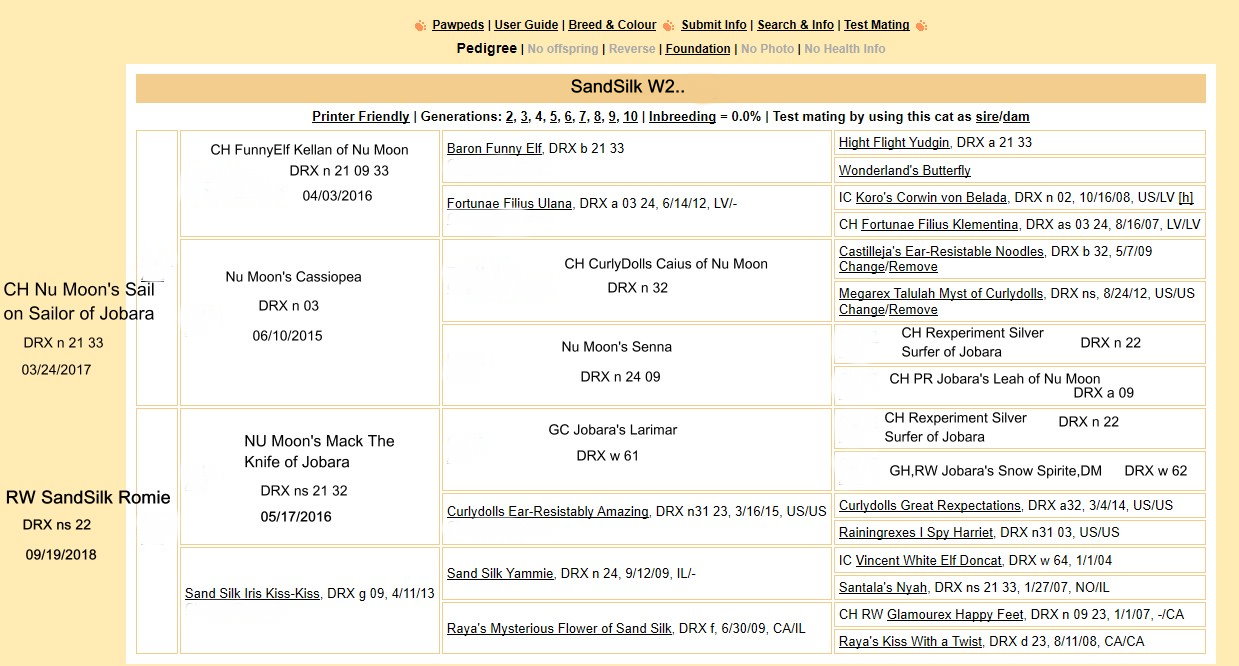Open Printer Friendly view
1239x666 pixels.
[x=361, y=116]
